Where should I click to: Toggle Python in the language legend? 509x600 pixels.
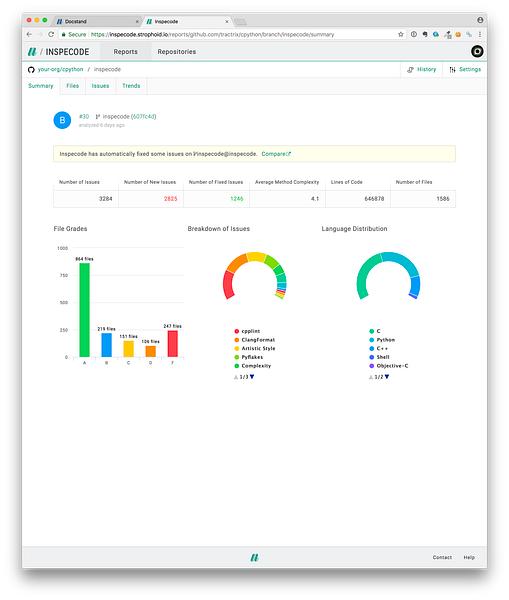pyautogui.click(x=382, y=340)
